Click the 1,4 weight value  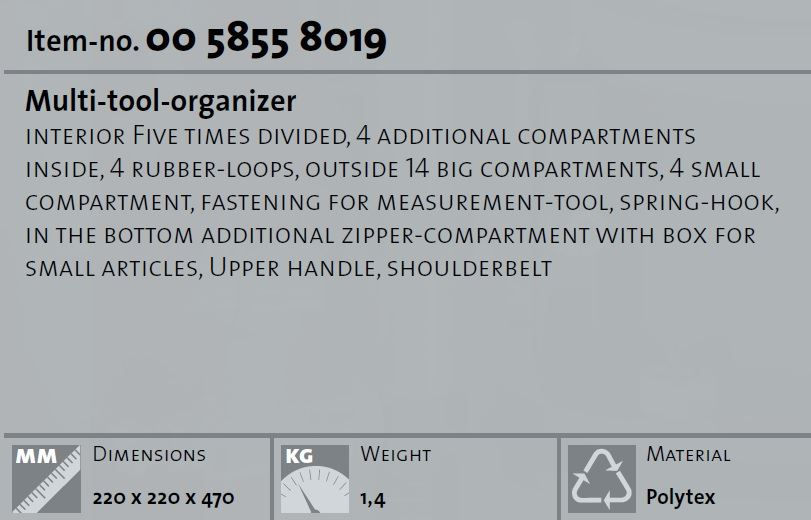point(373,499)
